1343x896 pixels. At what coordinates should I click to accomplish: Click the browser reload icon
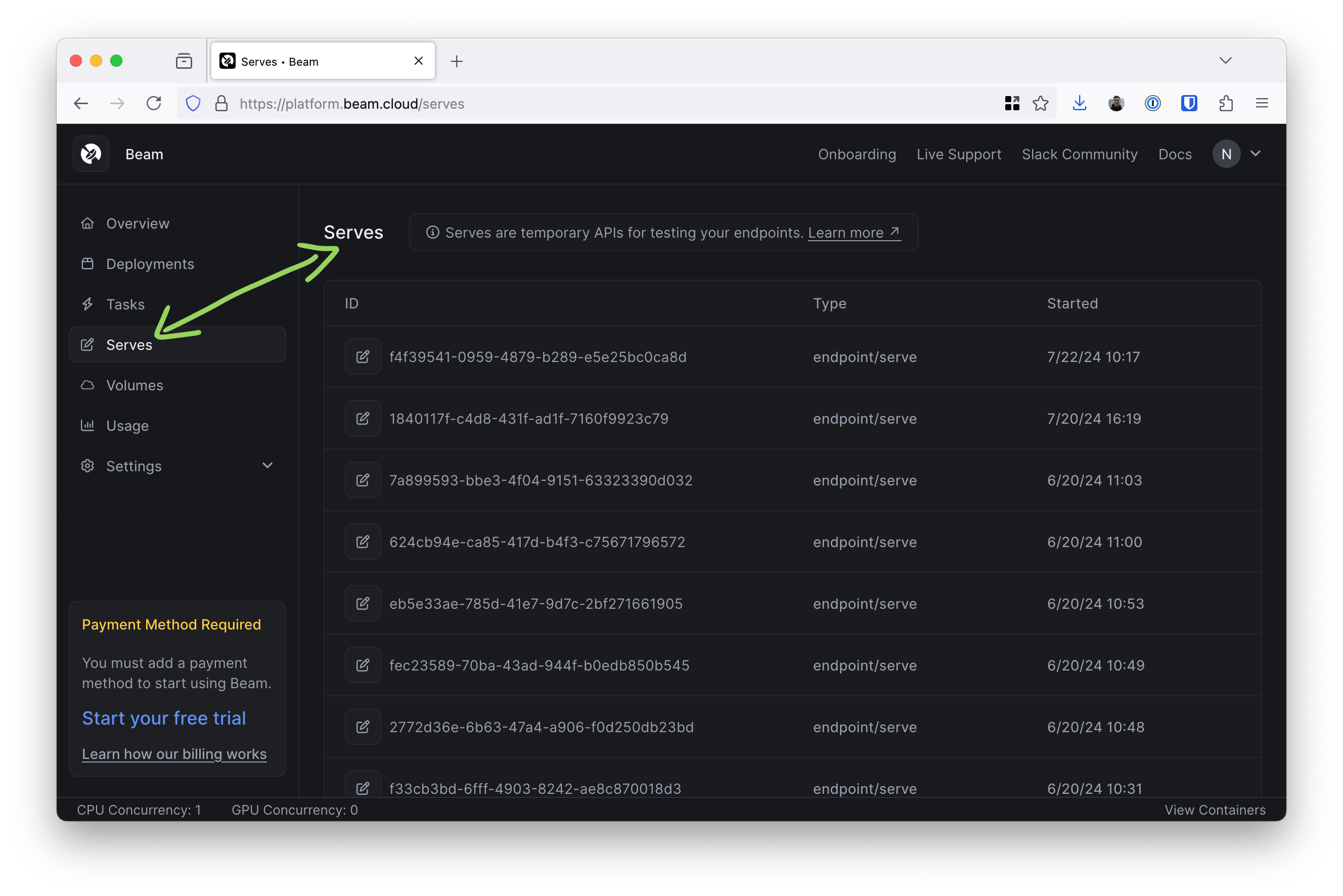pyautogui.click(x=154, y=104)
